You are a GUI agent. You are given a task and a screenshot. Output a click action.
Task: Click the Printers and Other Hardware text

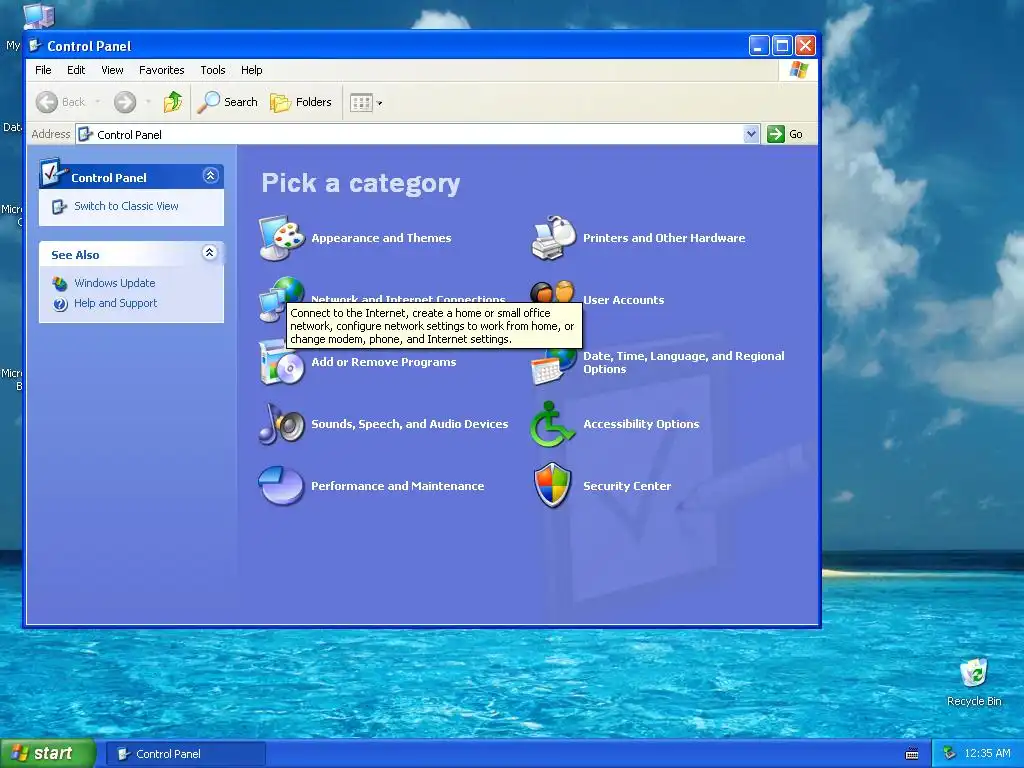tap(664, 238)
